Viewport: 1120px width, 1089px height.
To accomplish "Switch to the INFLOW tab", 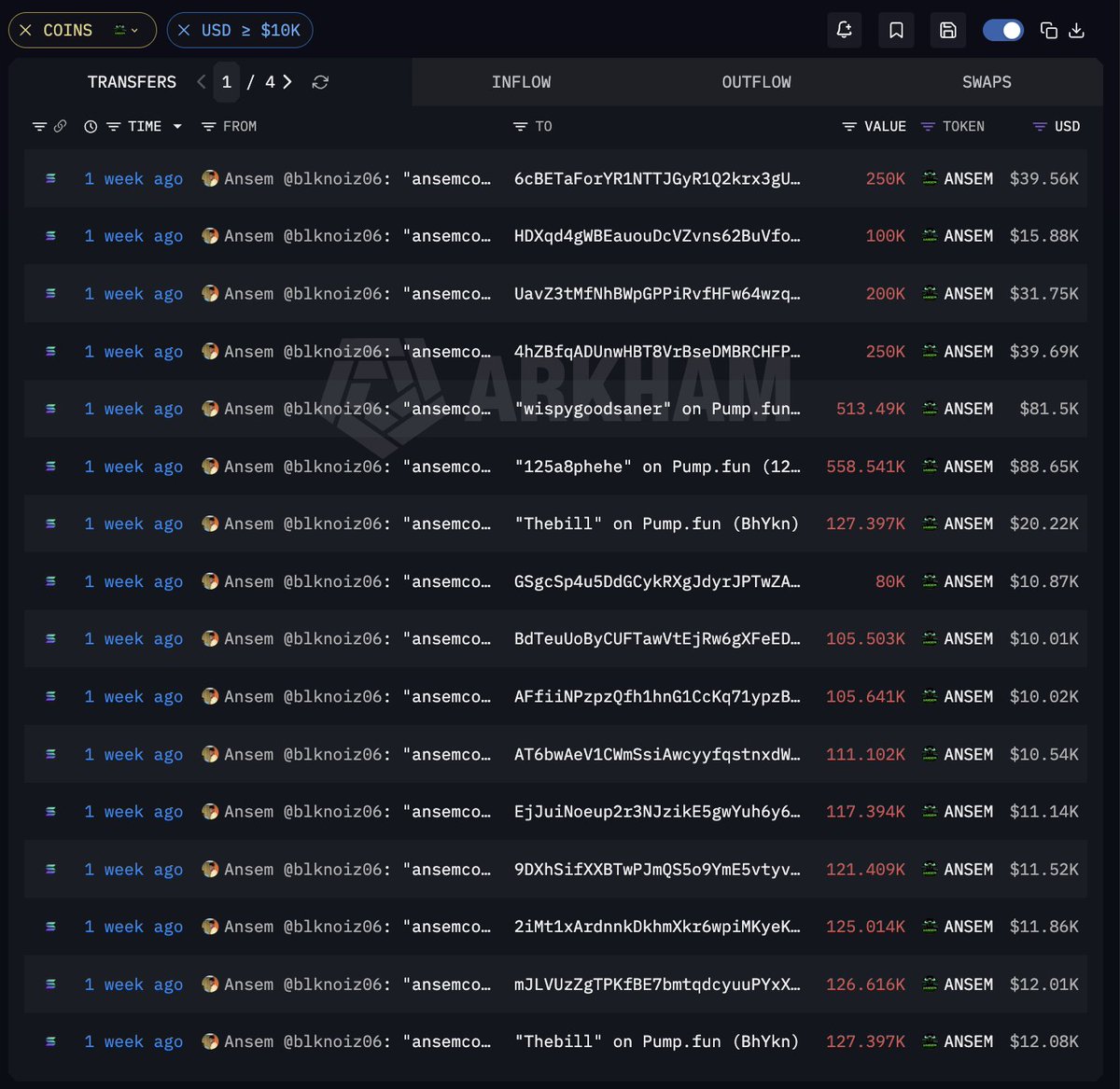I will pos(521,82).
